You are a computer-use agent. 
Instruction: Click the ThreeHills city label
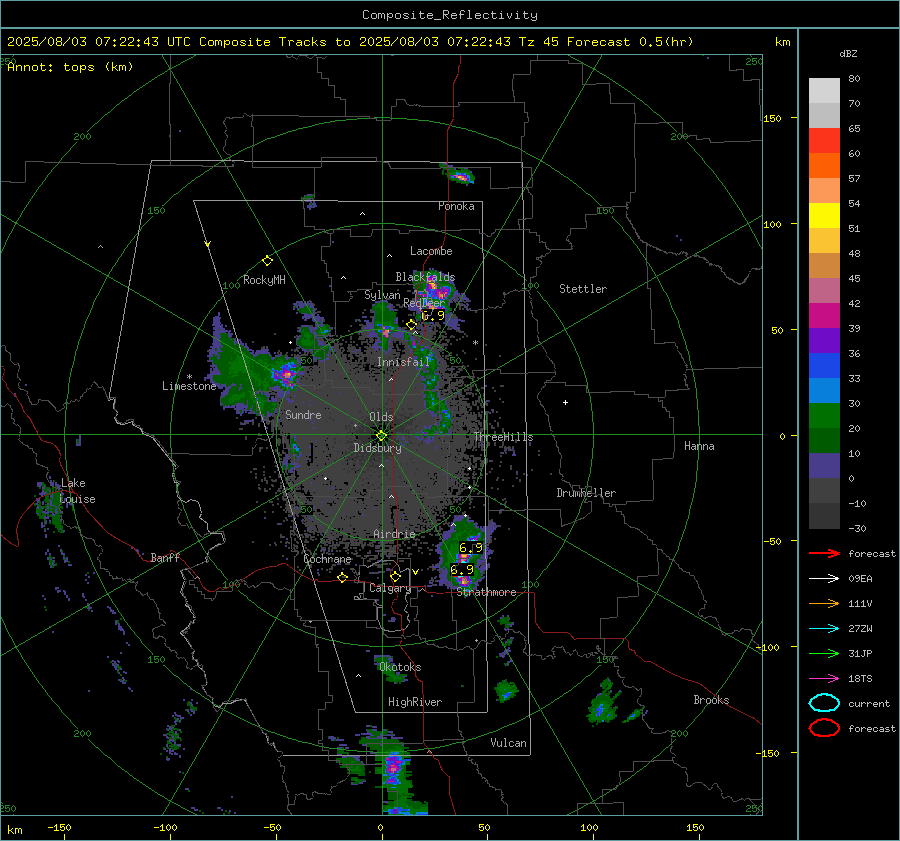click(503, 437)
